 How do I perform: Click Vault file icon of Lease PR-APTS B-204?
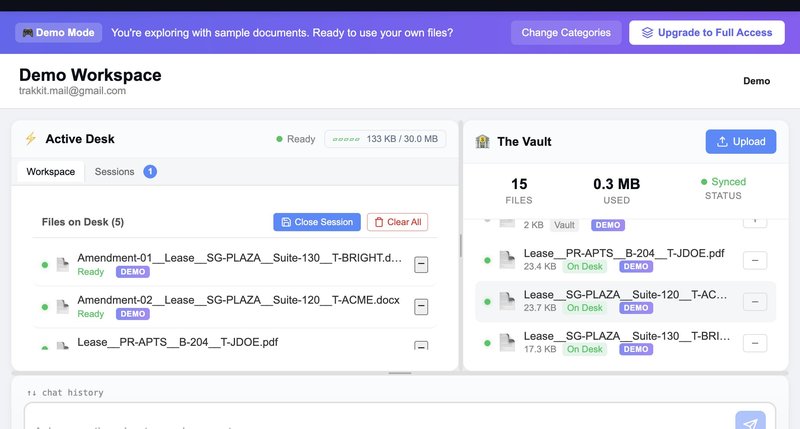coord(507,260)
